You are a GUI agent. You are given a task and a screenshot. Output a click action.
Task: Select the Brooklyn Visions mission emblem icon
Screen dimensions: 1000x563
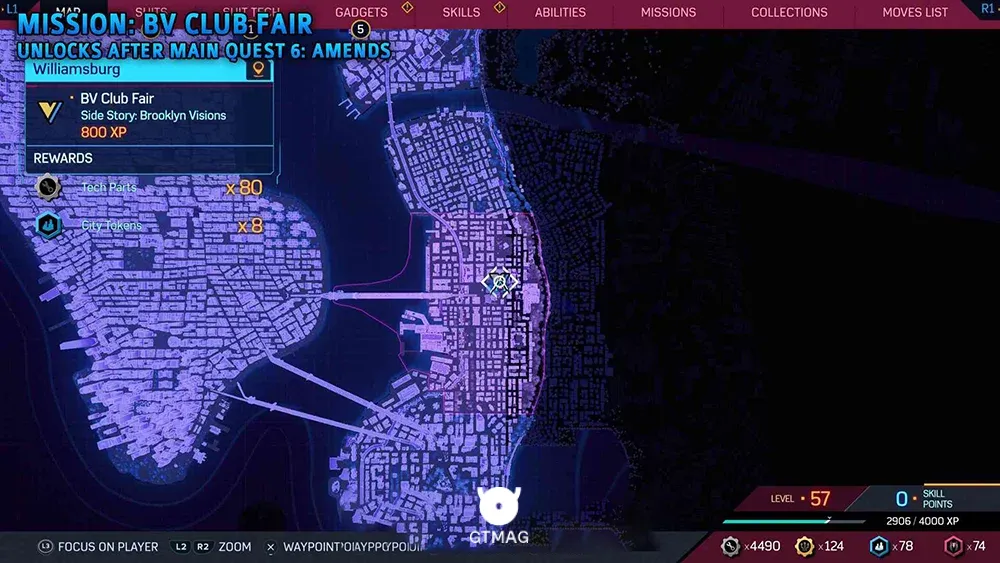coord(49,112)
